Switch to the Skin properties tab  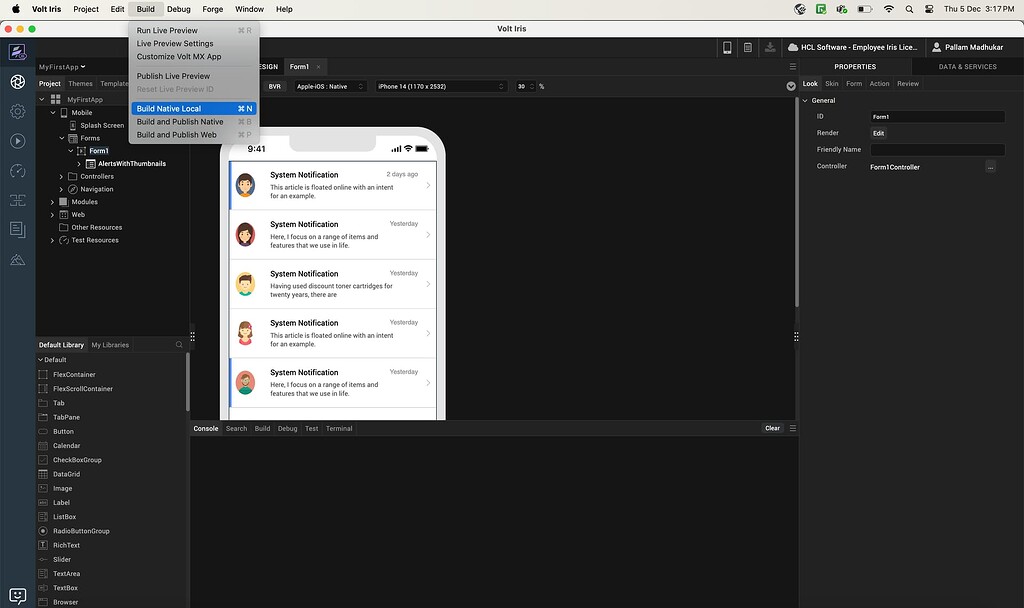pyautogui.click(x=831, y=84)
